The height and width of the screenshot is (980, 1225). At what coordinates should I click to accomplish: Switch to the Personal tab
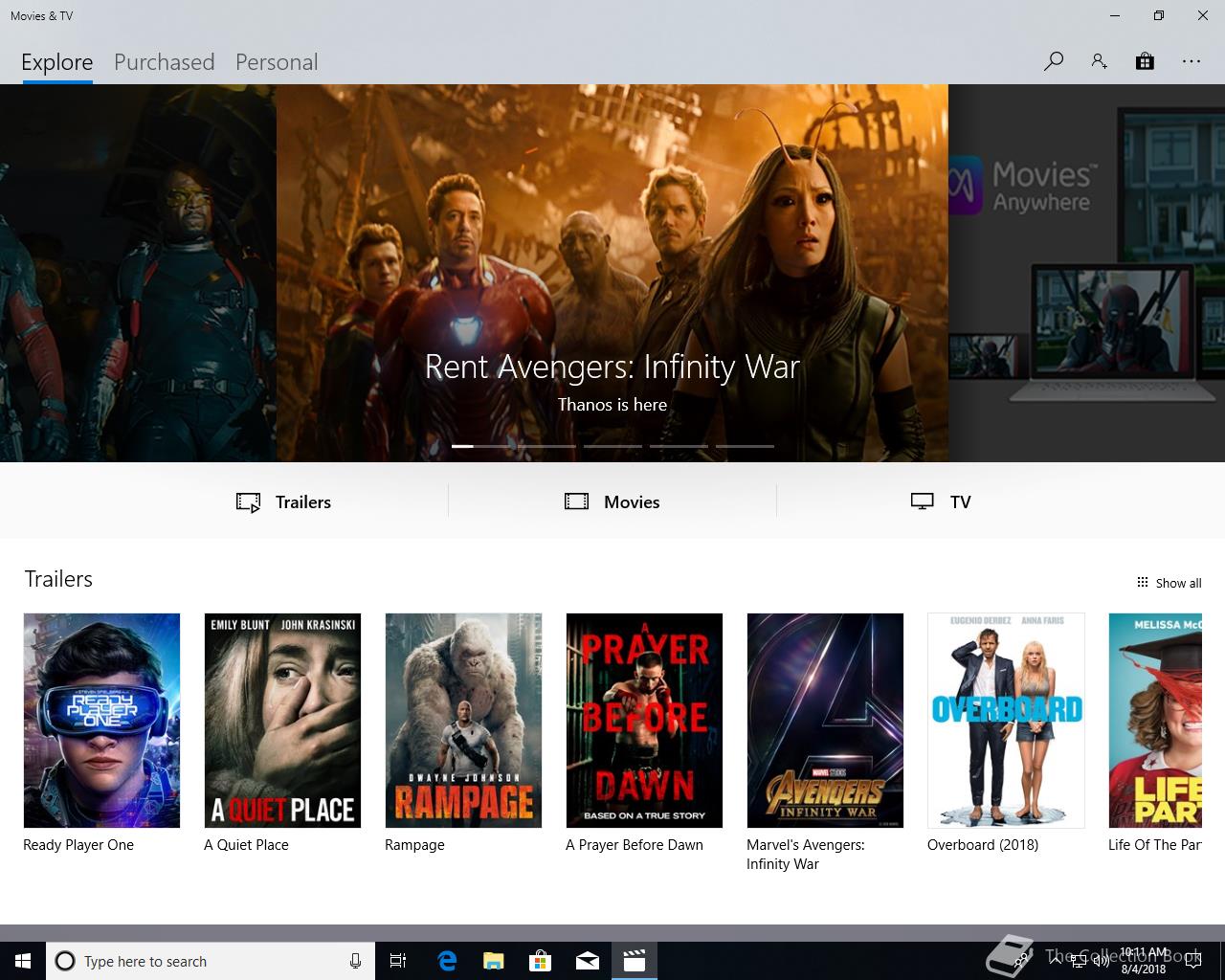coord(277,62)
